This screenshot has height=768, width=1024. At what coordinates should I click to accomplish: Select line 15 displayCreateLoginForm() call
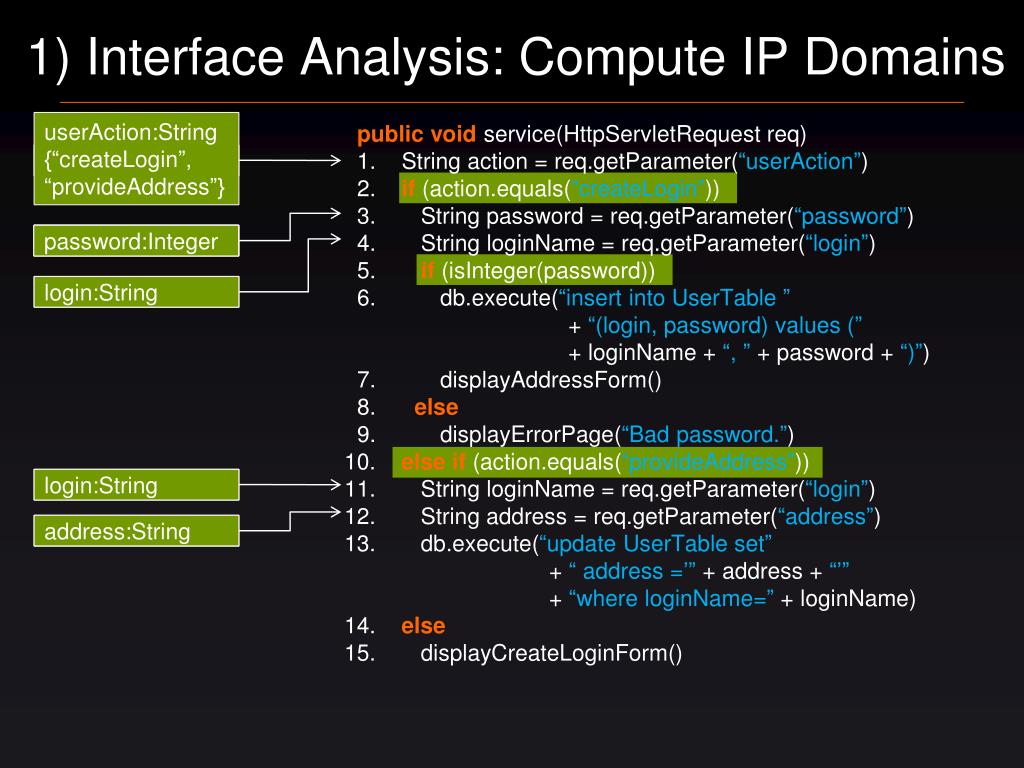551,653
